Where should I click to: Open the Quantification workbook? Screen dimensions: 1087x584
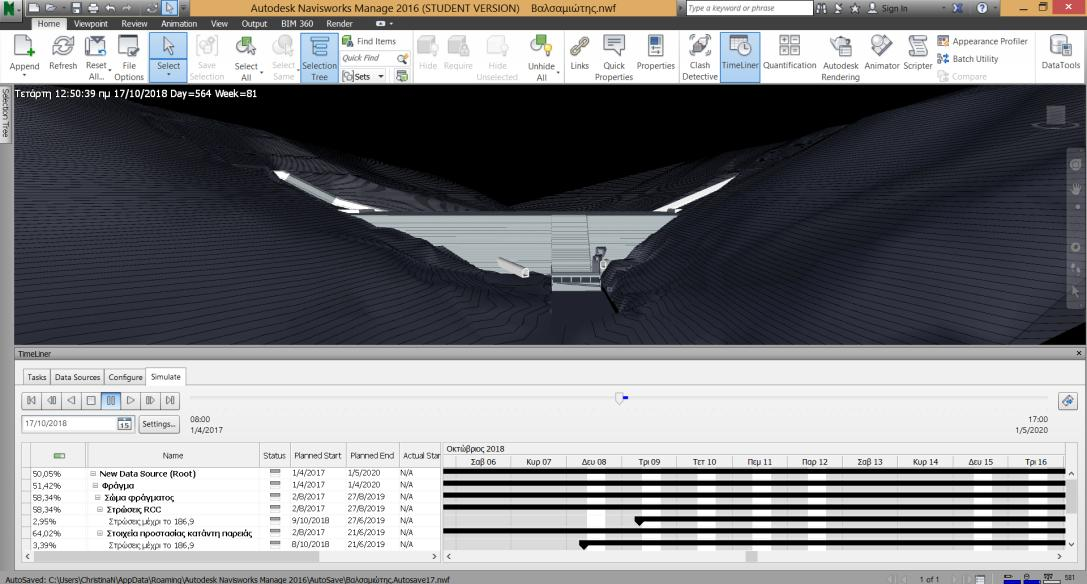point(790,52)
